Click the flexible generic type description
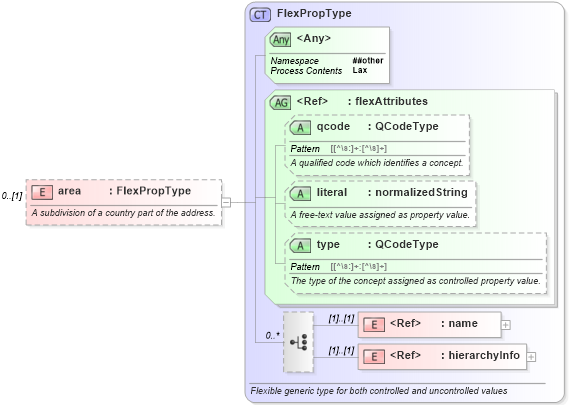This screenshot has height=405, width=569. pos(379,391)
